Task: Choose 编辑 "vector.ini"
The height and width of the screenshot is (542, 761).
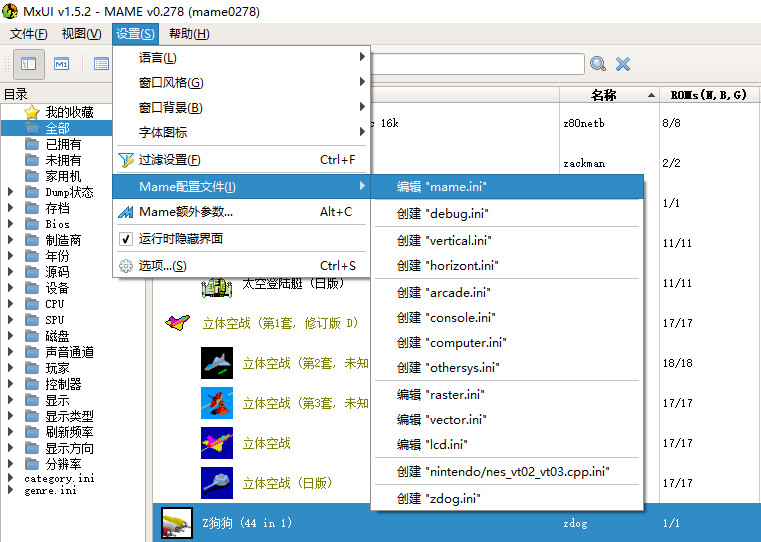Action: click(507, 420)
